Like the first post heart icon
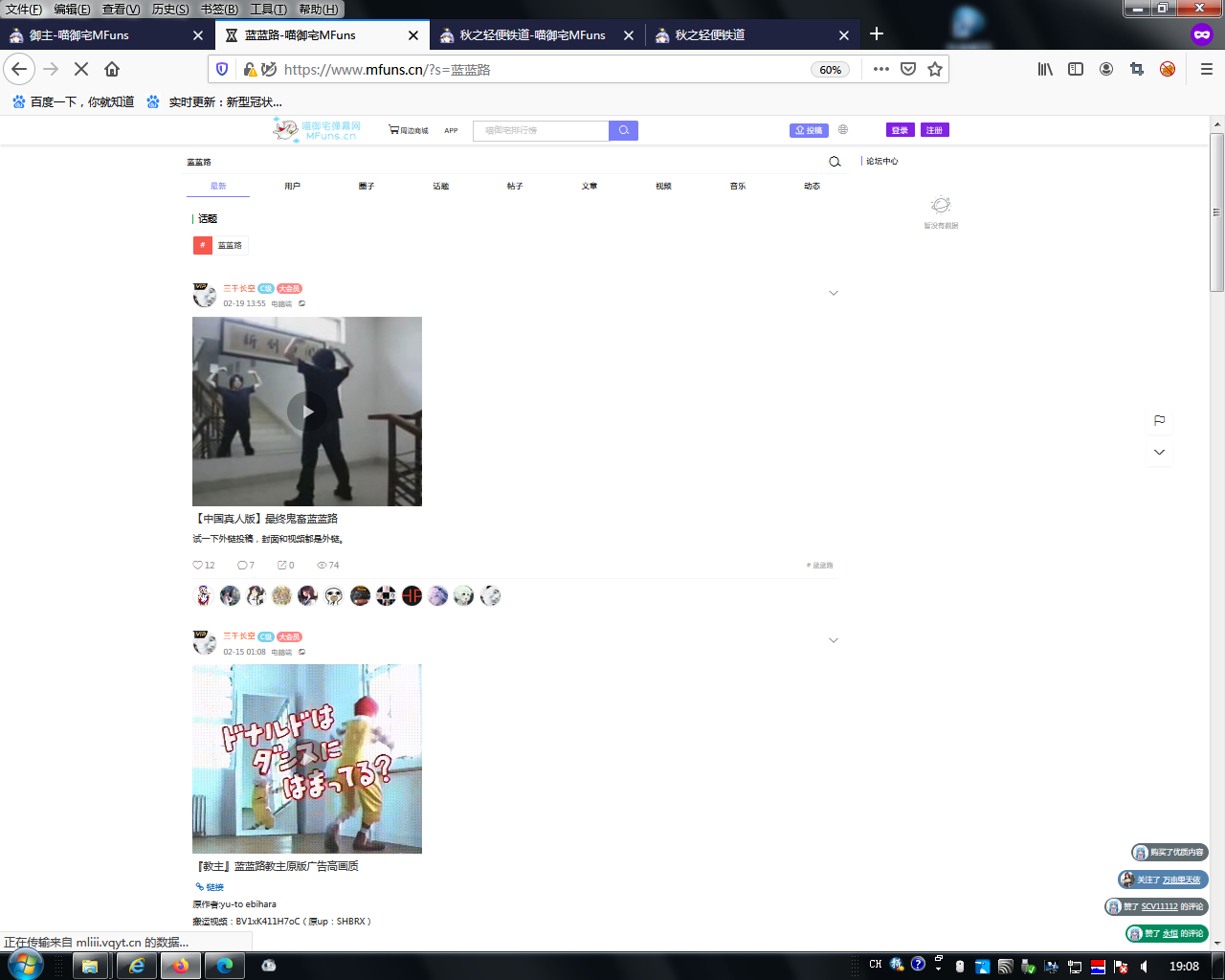This screenshot has width=1225, height=980. [198, 565]
